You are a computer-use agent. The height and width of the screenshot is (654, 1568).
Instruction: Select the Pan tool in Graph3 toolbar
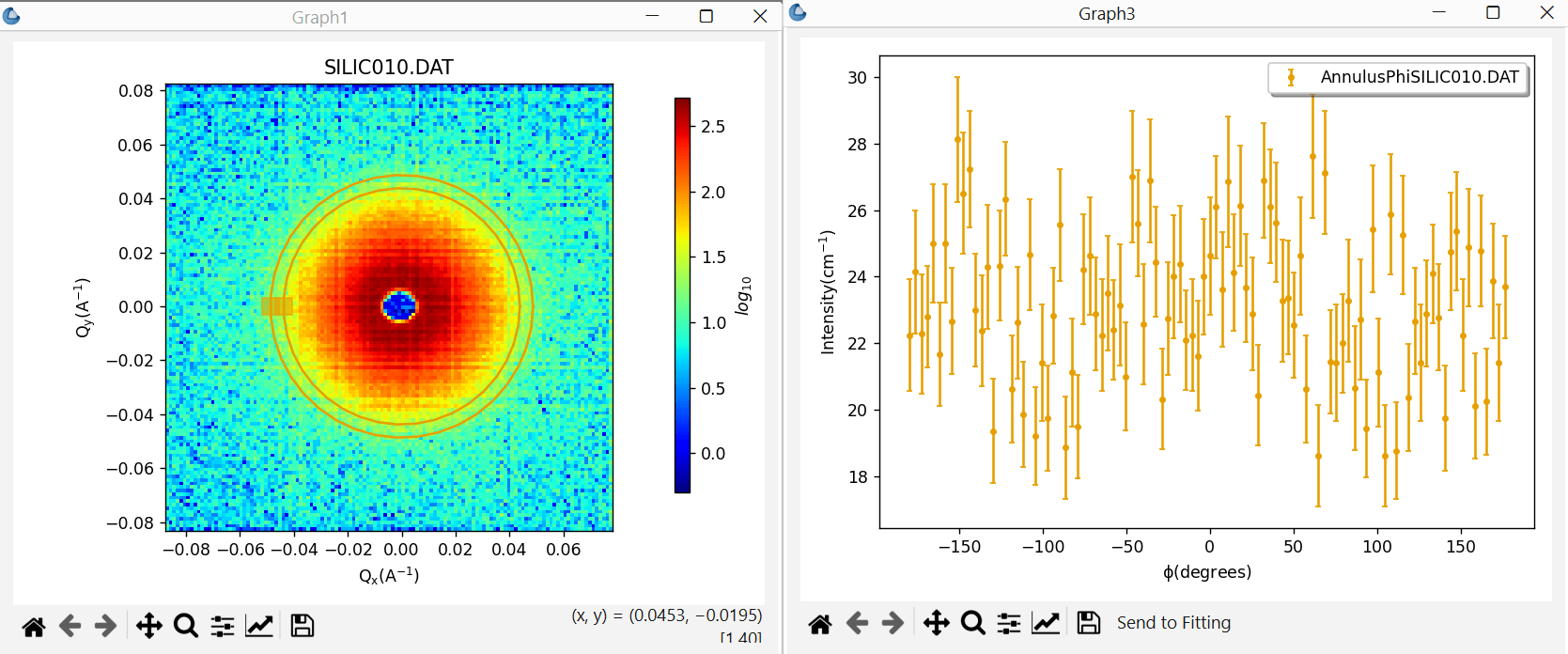tap(937, 623)
